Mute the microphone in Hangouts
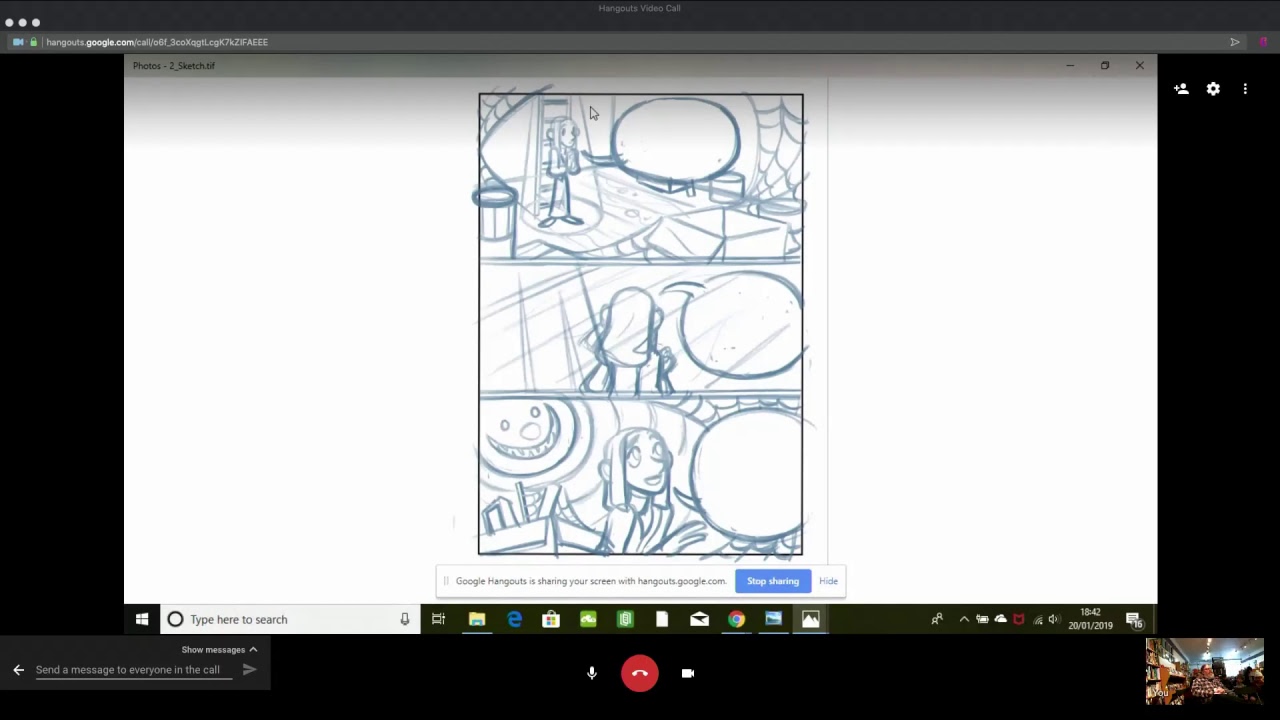 [x=592, y=673]
